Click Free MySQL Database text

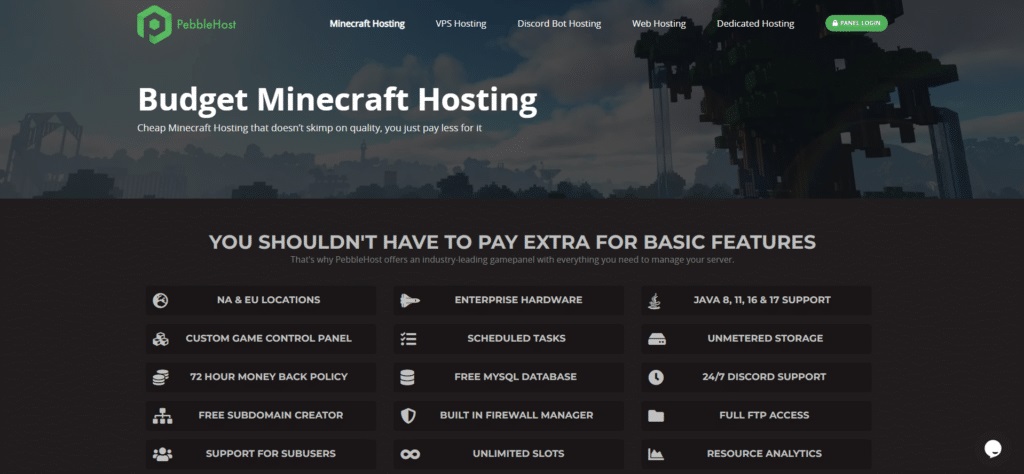pos(516,377)
